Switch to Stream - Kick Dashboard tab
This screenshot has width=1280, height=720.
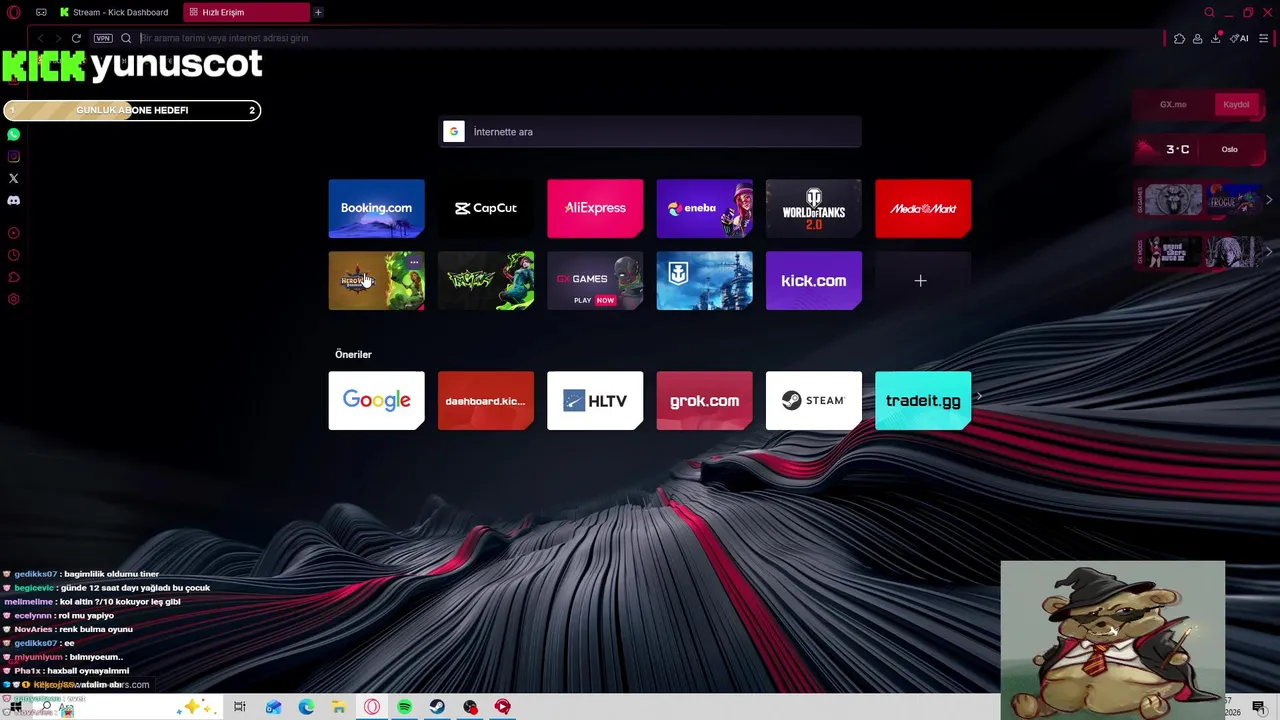[x=115, y=12]
